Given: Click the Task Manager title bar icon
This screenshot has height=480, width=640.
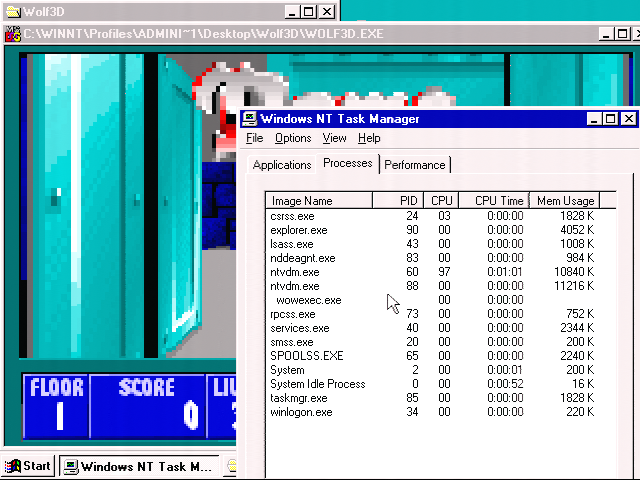Looking at the screenshot, I should point(249,119).
